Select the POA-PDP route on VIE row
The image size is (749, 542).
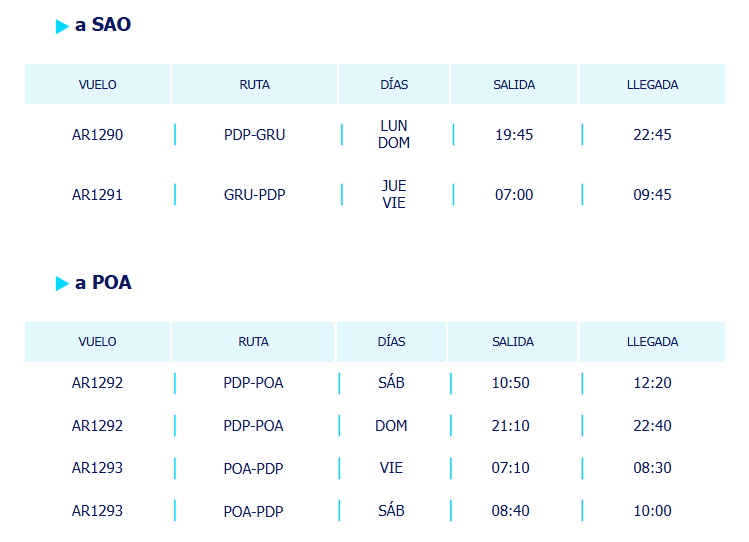(254, 468)
